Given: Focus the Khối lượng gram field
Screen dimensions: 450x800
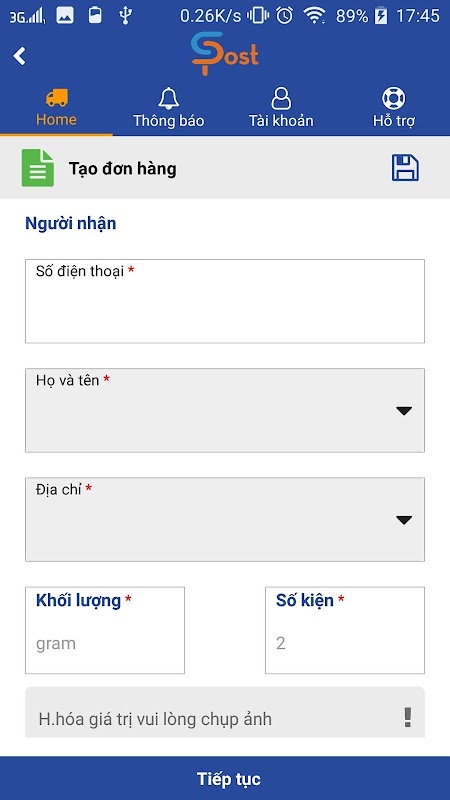Looking at the screenshot, I should (x=105, y=630).
